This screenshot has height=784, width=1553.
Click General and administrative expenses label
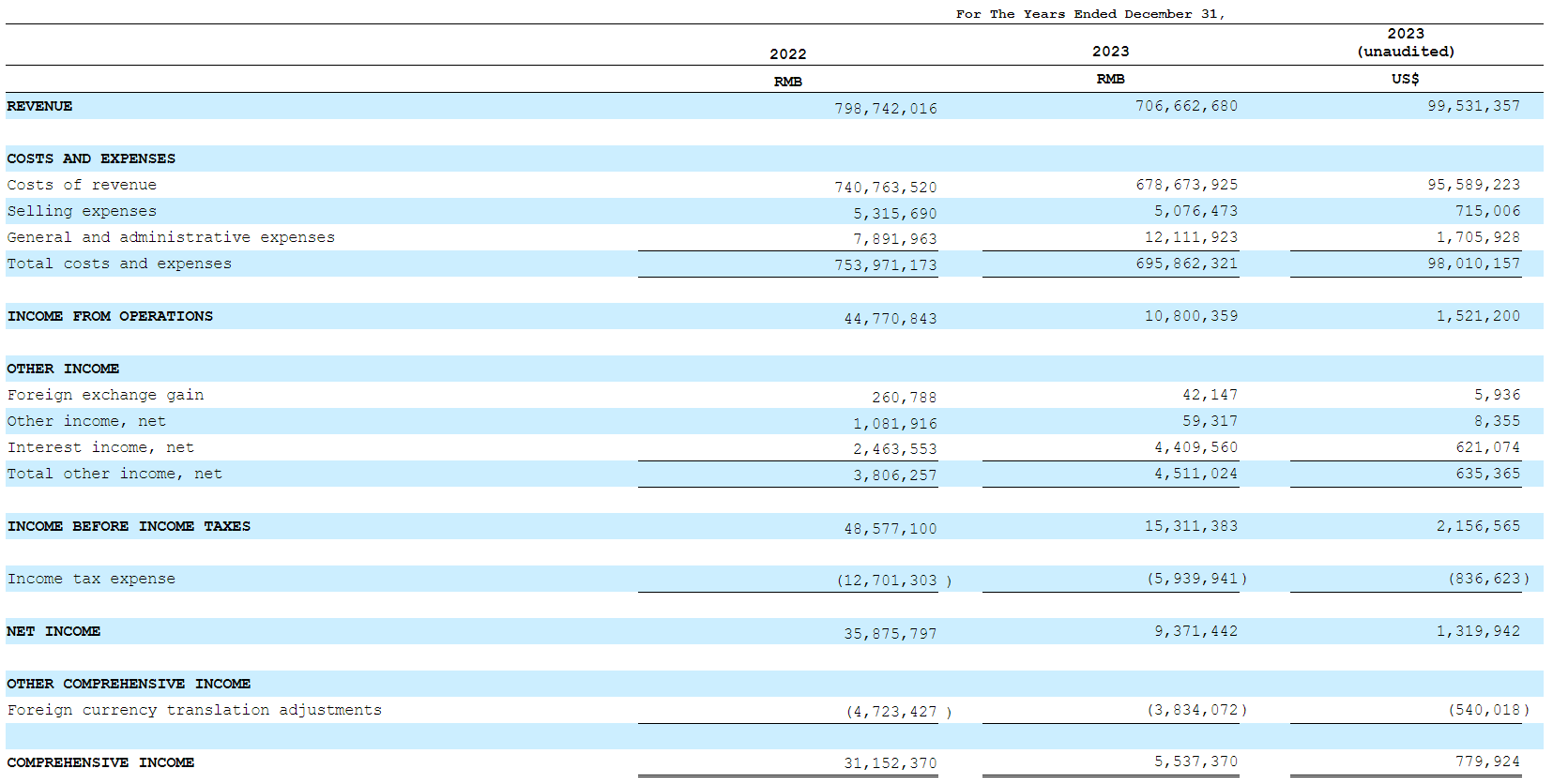click(171, 237)
